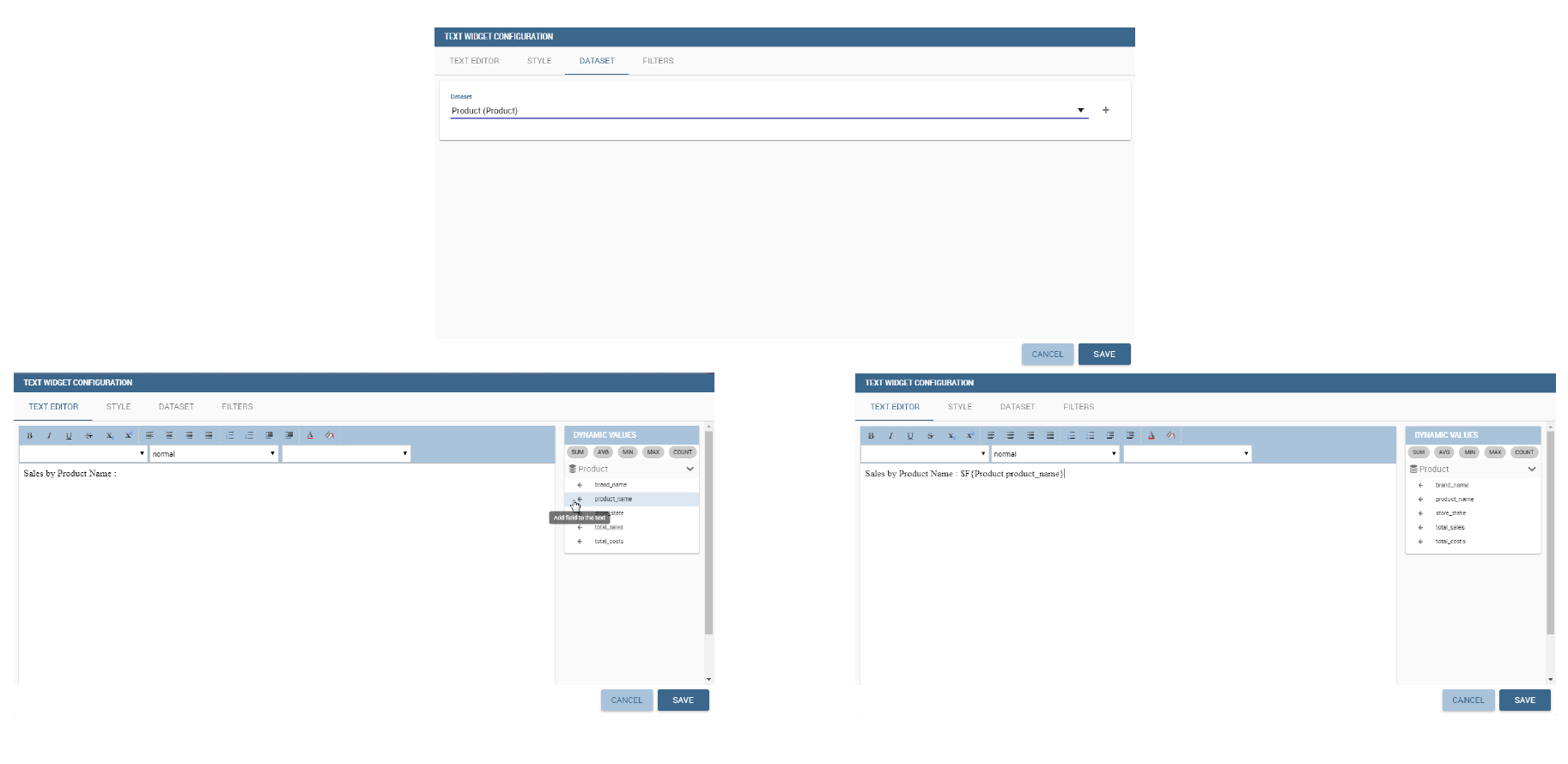Decrease indent in left editor dialog
Image resolution: width=1568 pixels, height=764 pixels.
pyautogui.click(x=269, y=435)
